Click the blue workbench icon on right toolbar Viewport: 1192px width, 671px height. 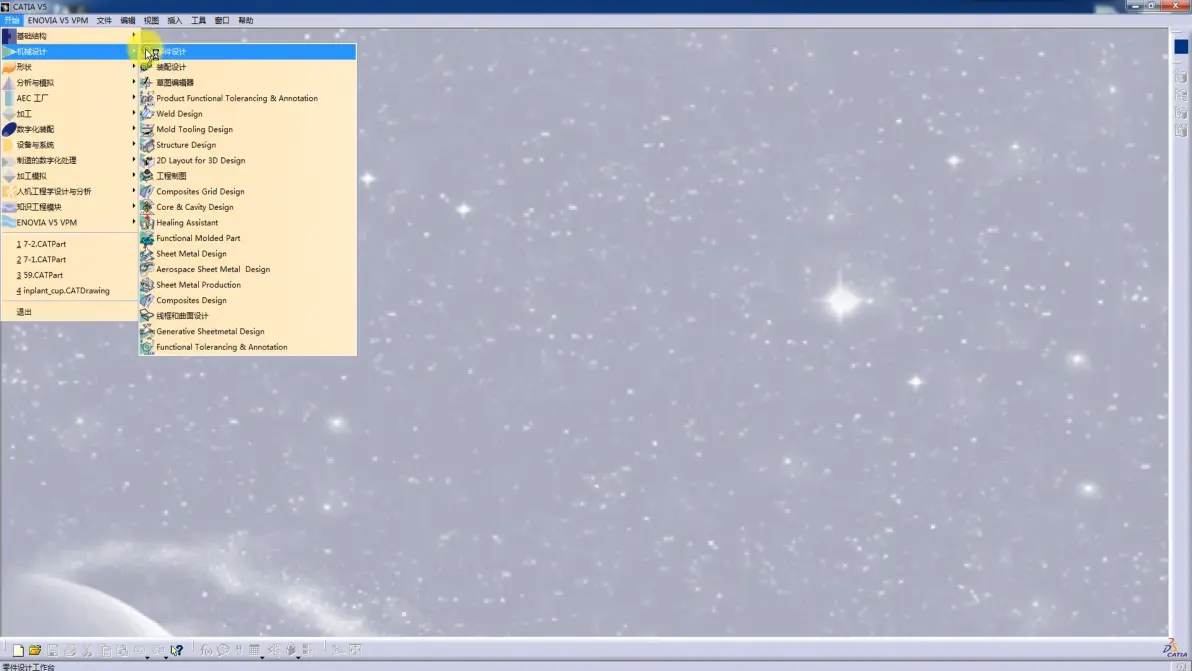tap(1181, 46)
